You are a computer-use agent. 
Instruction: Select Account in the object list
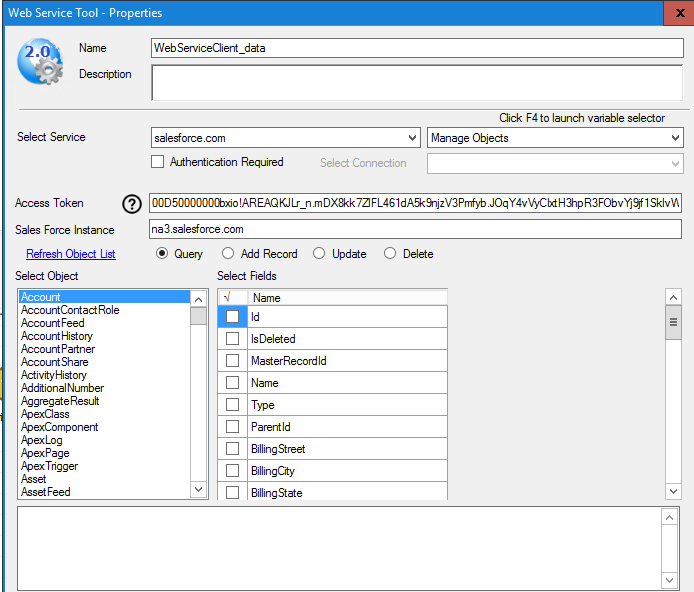(104, 297)
